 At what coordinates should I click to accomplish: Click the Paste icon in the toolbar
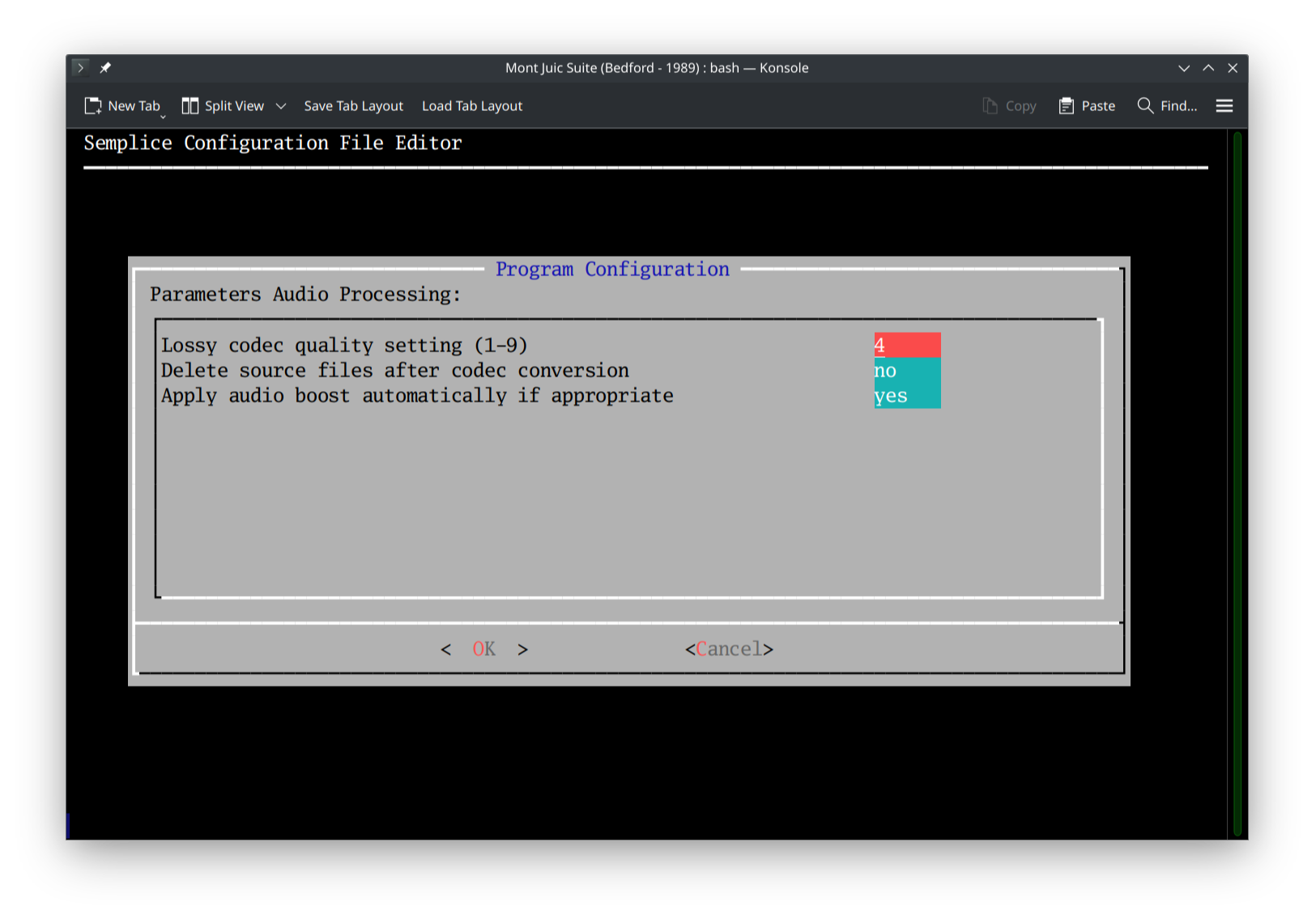1086,105
